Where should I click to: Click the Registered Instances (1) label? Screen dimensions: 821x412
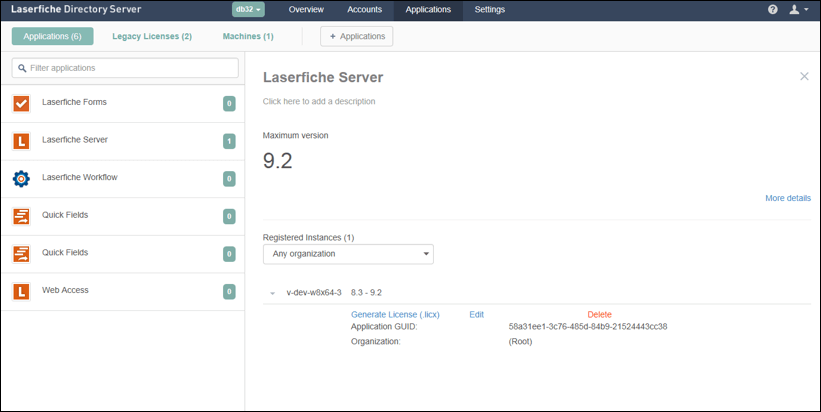[x=308, y=238]
